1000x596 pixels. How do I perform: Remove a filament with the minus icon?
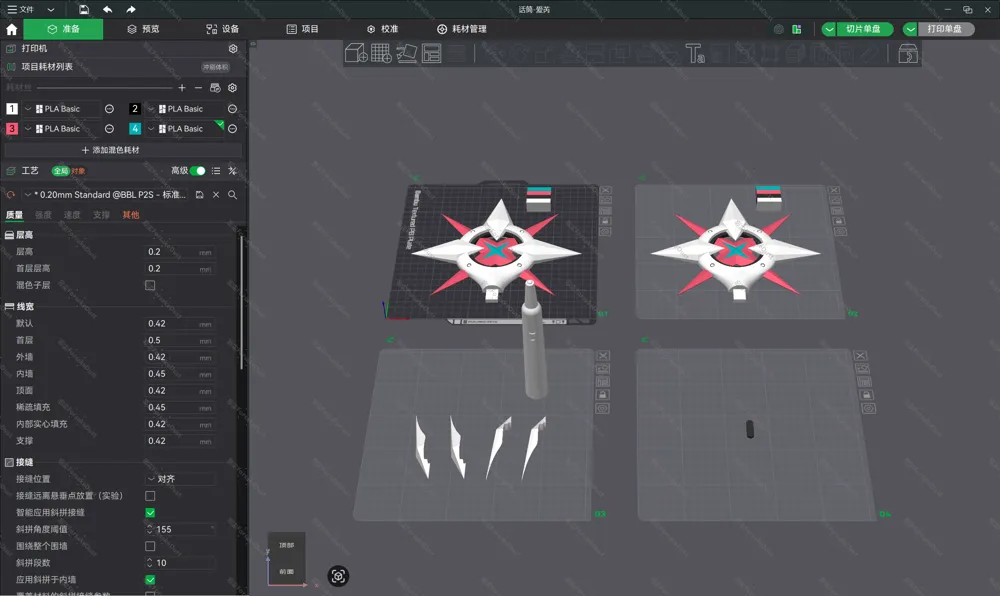[x=198, y=87]
